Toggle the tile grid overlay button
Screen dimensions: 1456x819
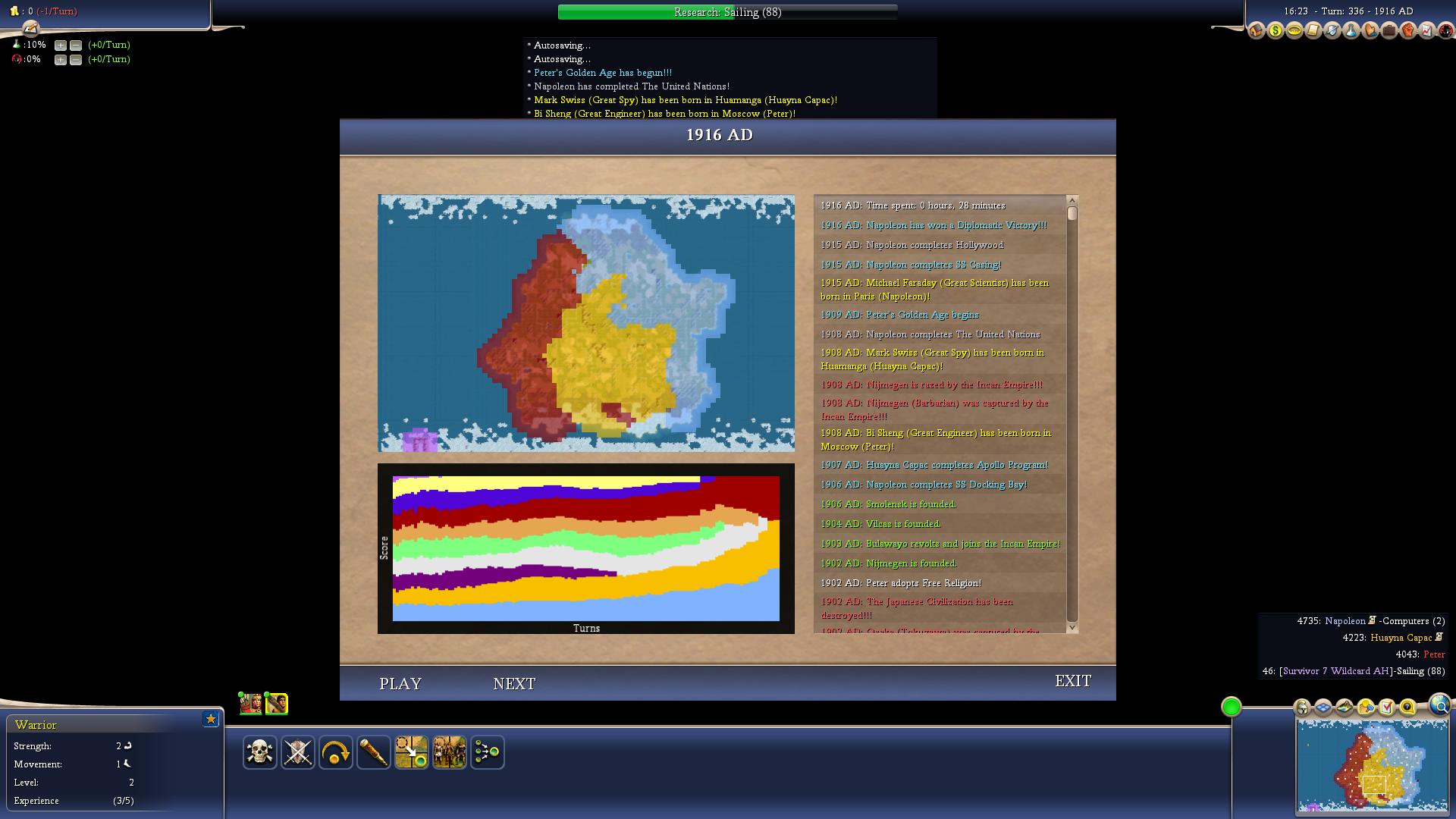[1323, 708]
